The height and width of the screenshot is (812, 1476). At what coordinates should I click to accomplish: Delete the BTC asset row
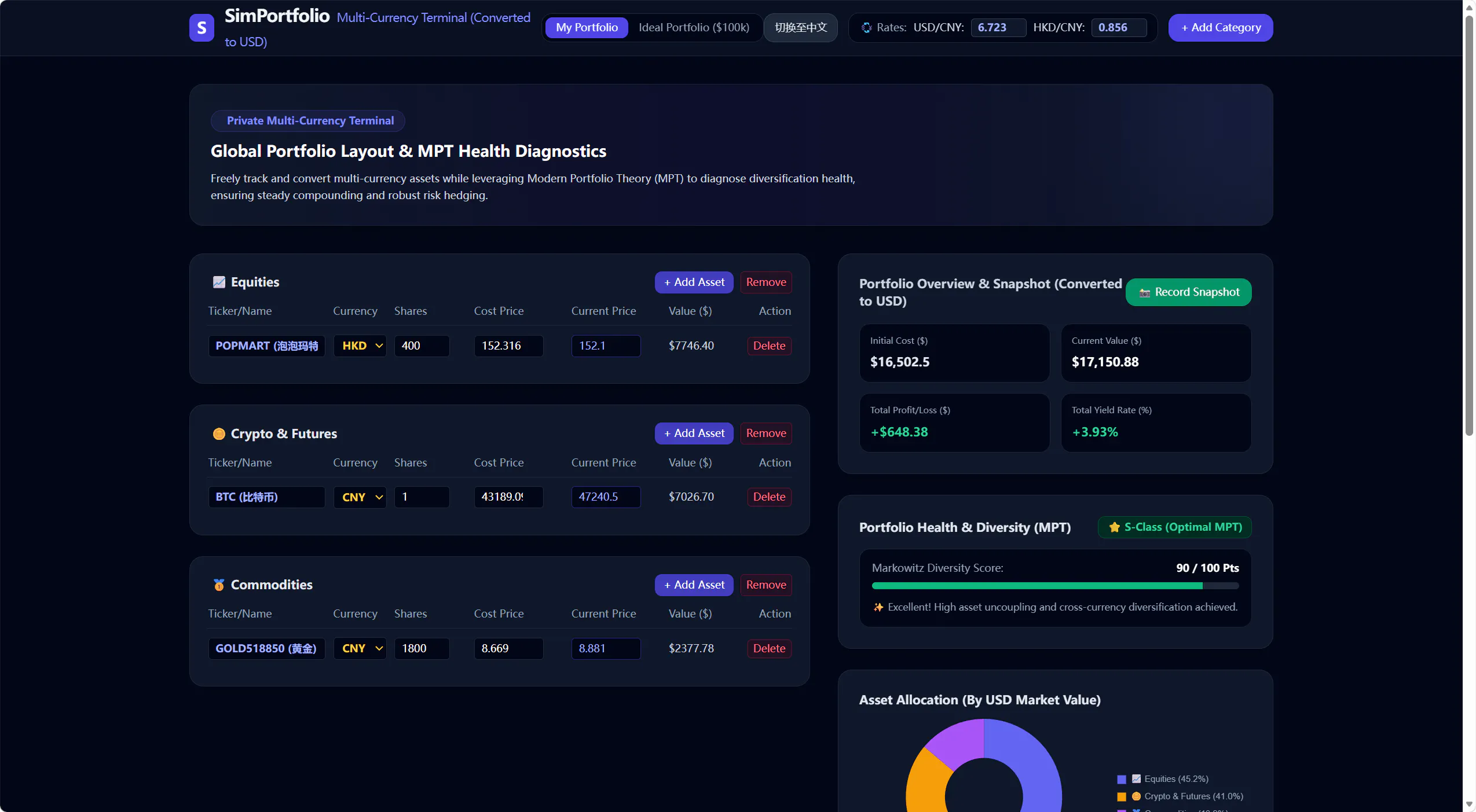click(x=769, y=497)
